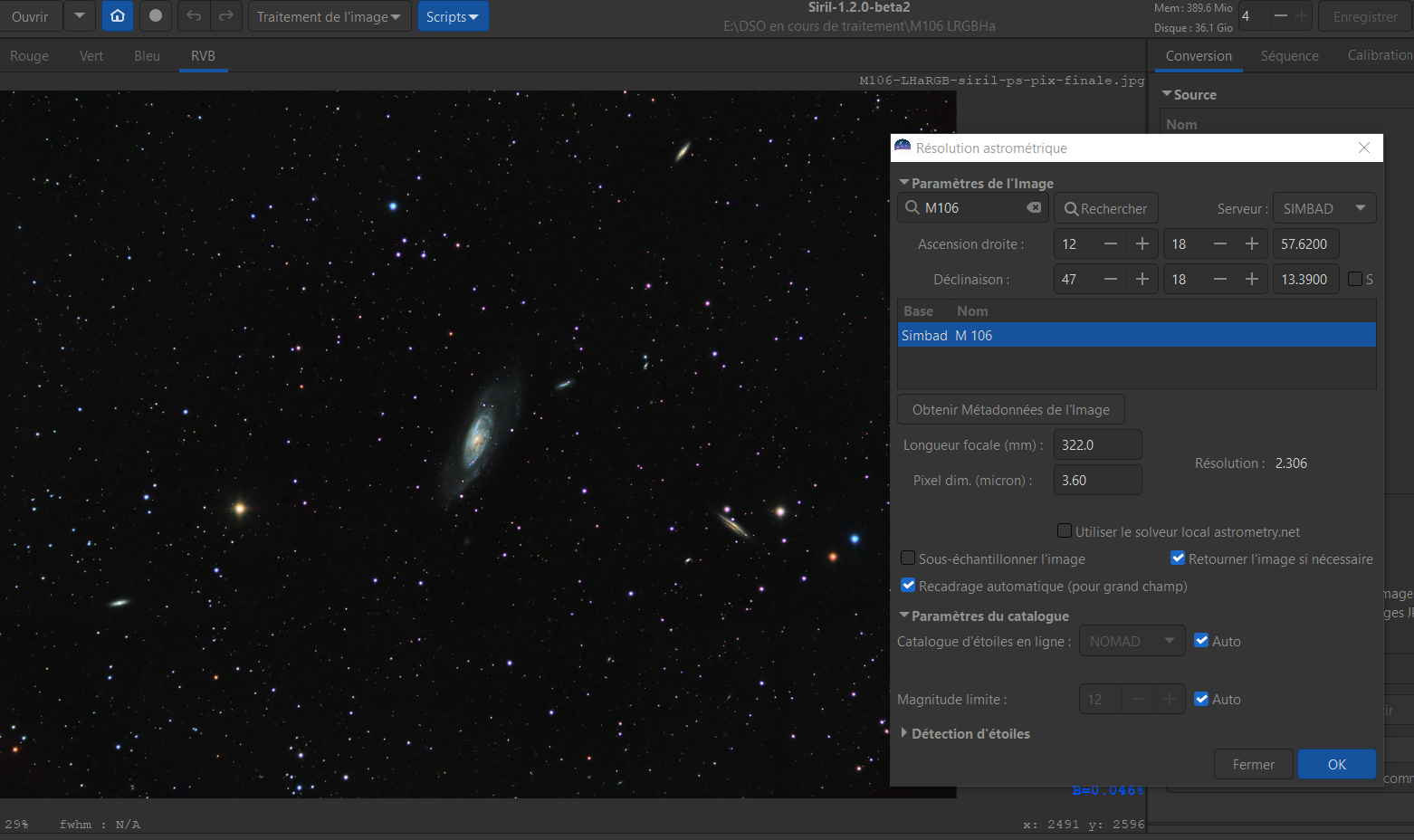Expand the Détection d'étoiles section
The height and width of the screenshot is (840, 1414).
click(x=904, y=733)
